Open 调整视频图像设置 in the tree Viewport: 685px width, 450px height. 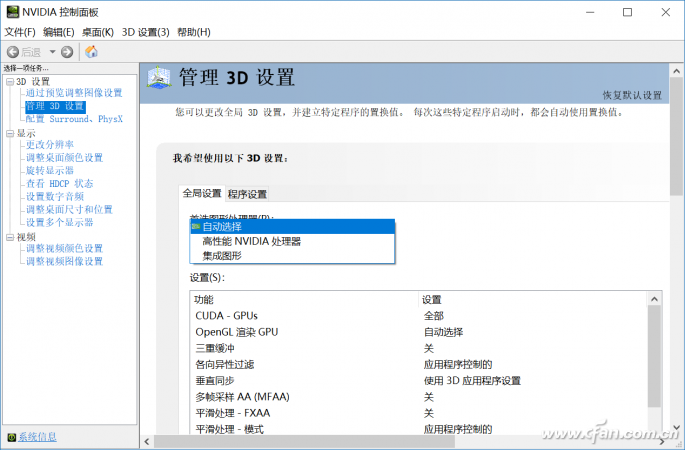point(64,261)
